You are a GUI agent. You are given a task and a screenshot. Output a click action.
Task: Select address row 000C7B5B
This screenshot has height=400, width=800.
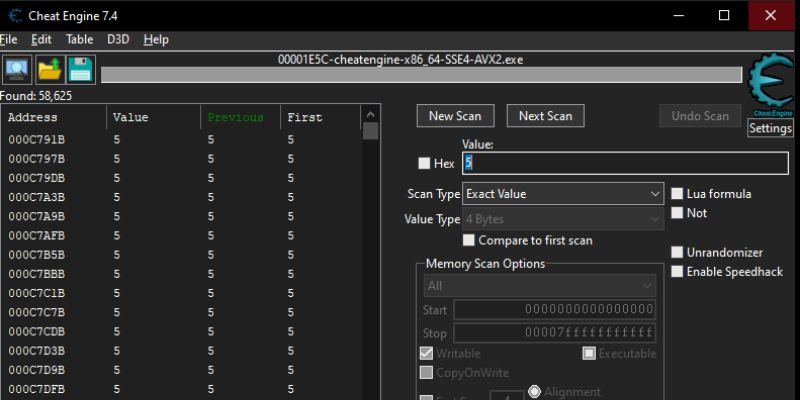182,255
